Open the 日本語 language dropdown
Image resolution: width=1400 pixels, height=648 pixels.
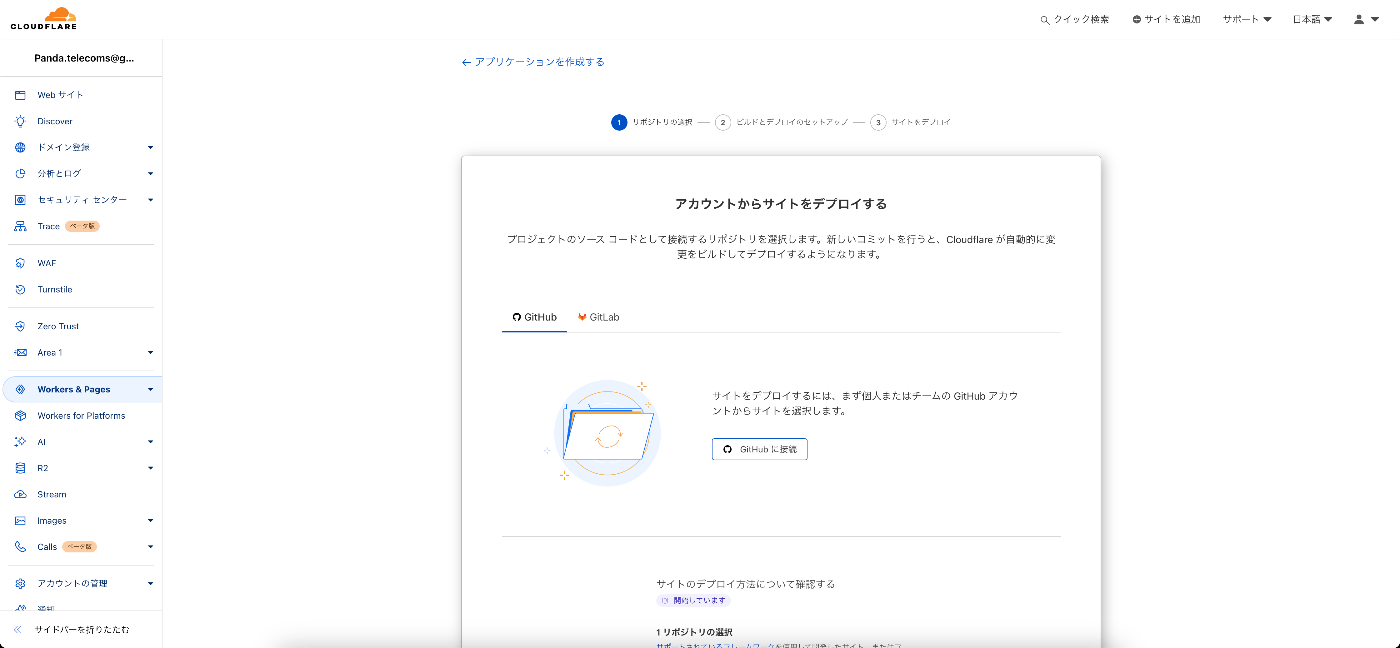pyautogui.click(x=1312, y=20)
